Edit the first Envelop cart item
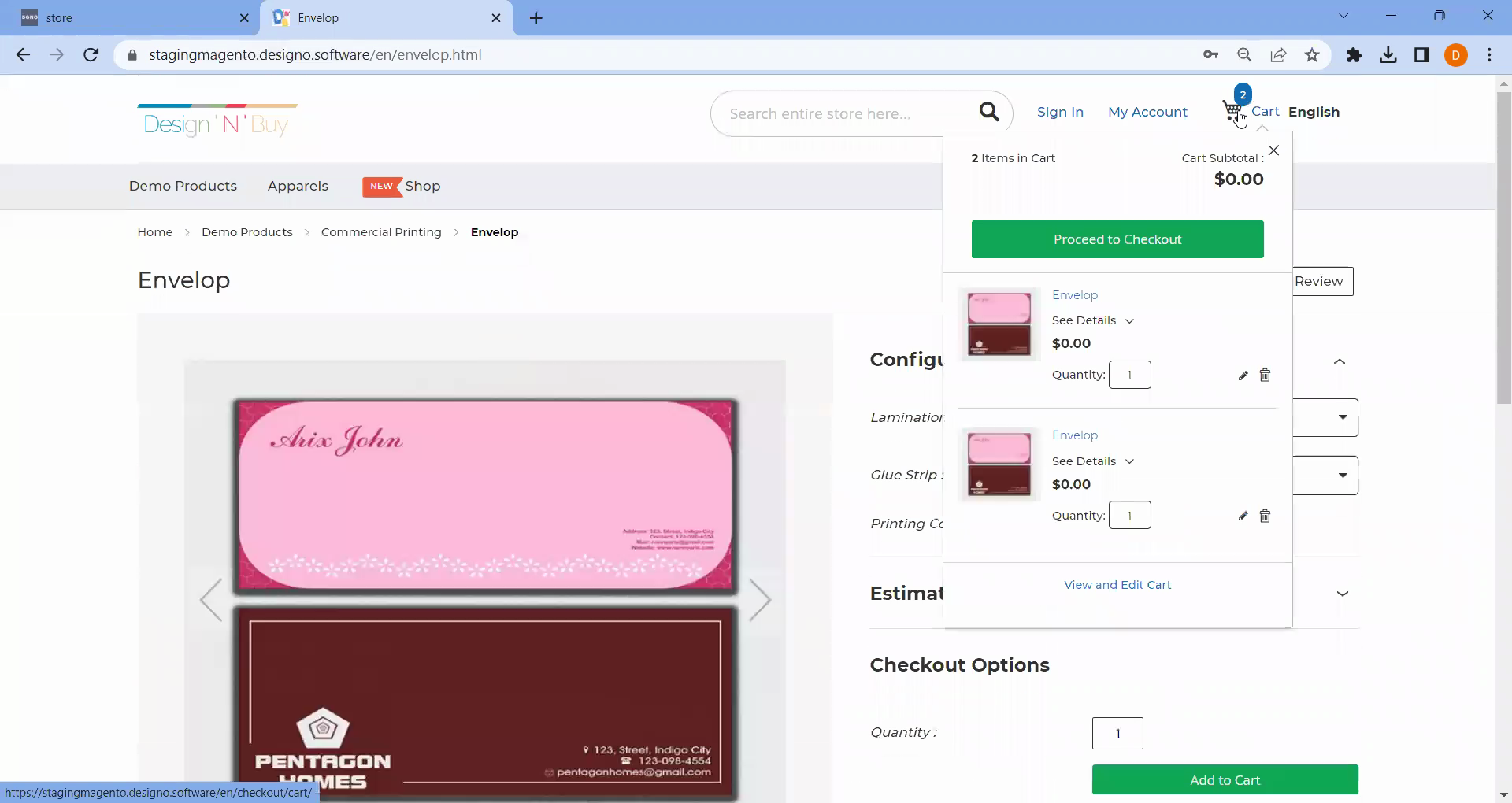The image size is (1512, 803). point(1243,376)
